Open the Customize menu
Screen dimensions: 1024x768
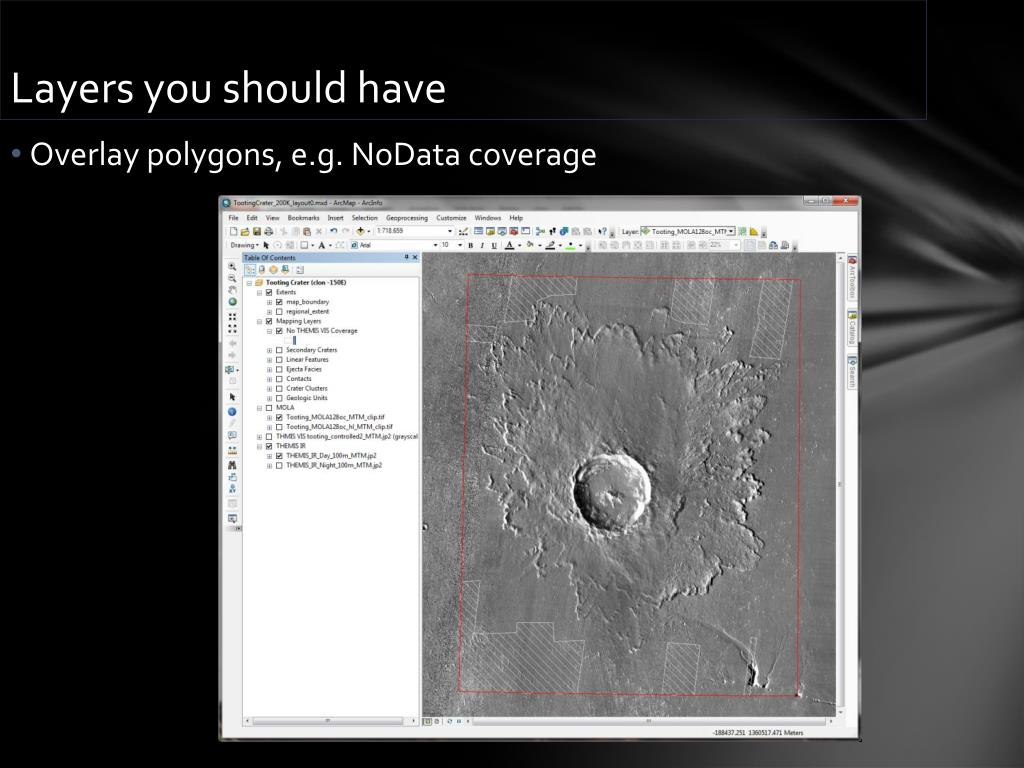pyautogui.click(x=451, y=218)
